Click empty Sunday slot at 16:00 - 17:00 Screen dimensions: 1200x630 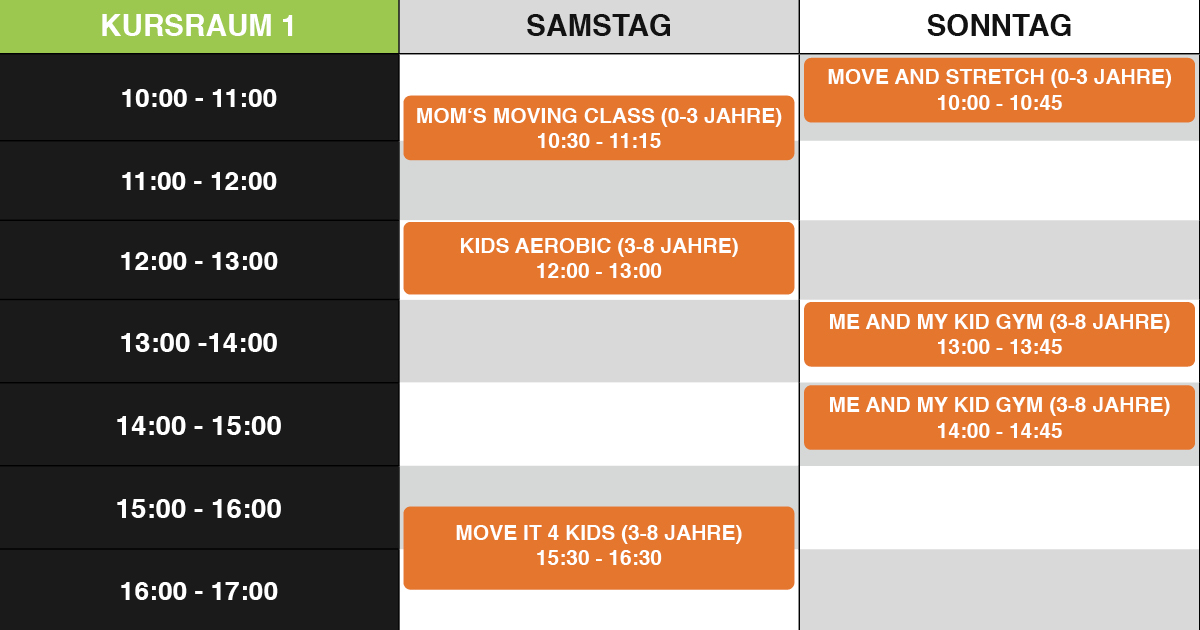coord(1000,590)
